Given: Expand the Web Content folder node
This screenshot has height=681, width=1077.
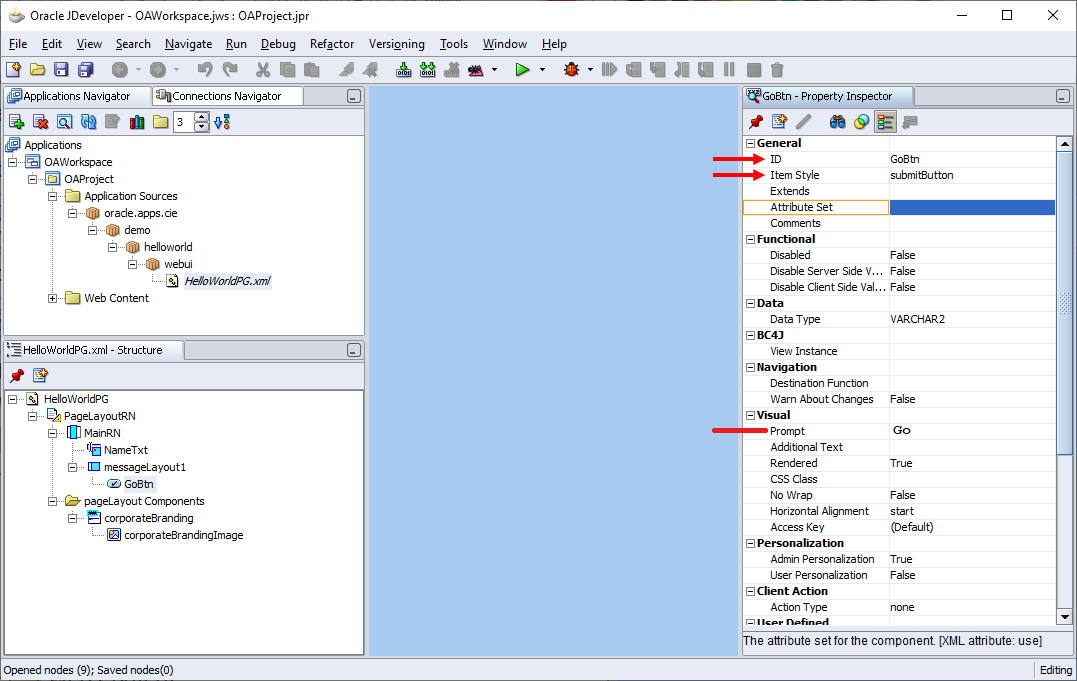Looking at the screenshot, I should pos(52,298).
